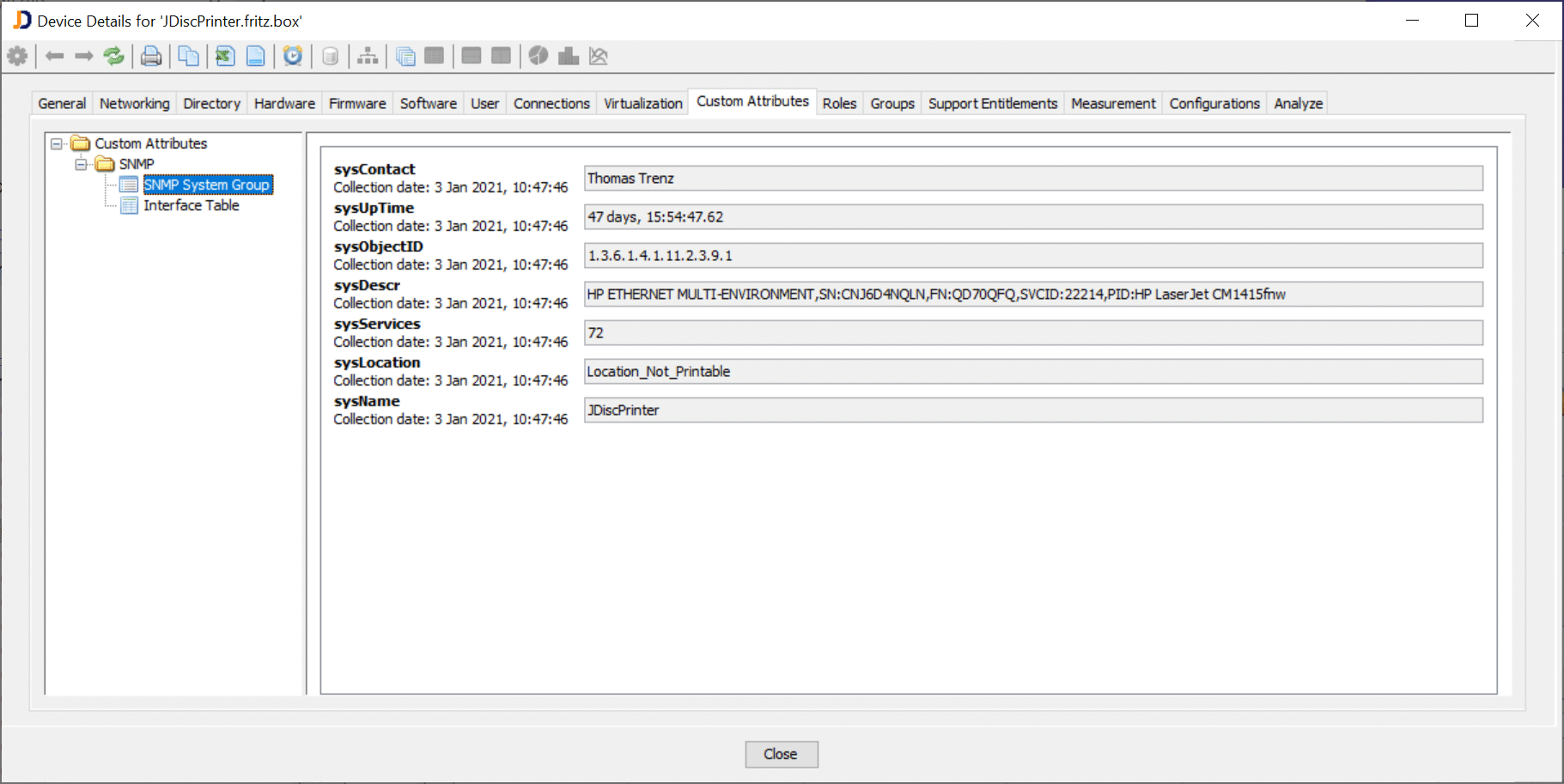Go to the Support Entitlements tab
Screen dimensions: 1564x784
[992, 103]
